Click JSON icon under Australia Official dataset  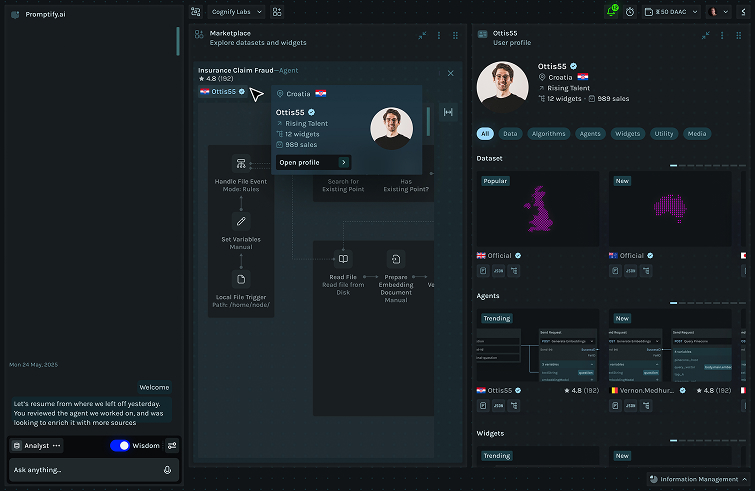(x=631, y=271)
